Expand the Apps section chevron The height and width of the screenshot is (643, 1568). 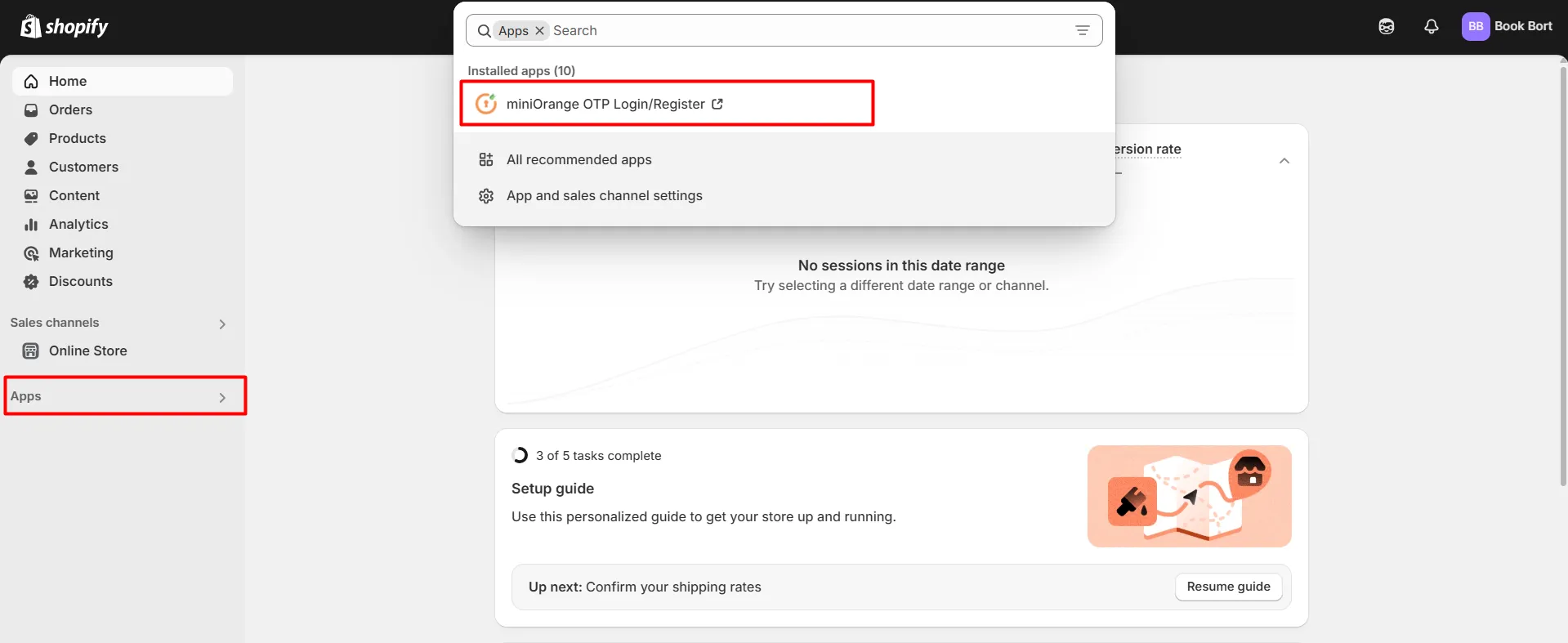click(x=222, y=398)
